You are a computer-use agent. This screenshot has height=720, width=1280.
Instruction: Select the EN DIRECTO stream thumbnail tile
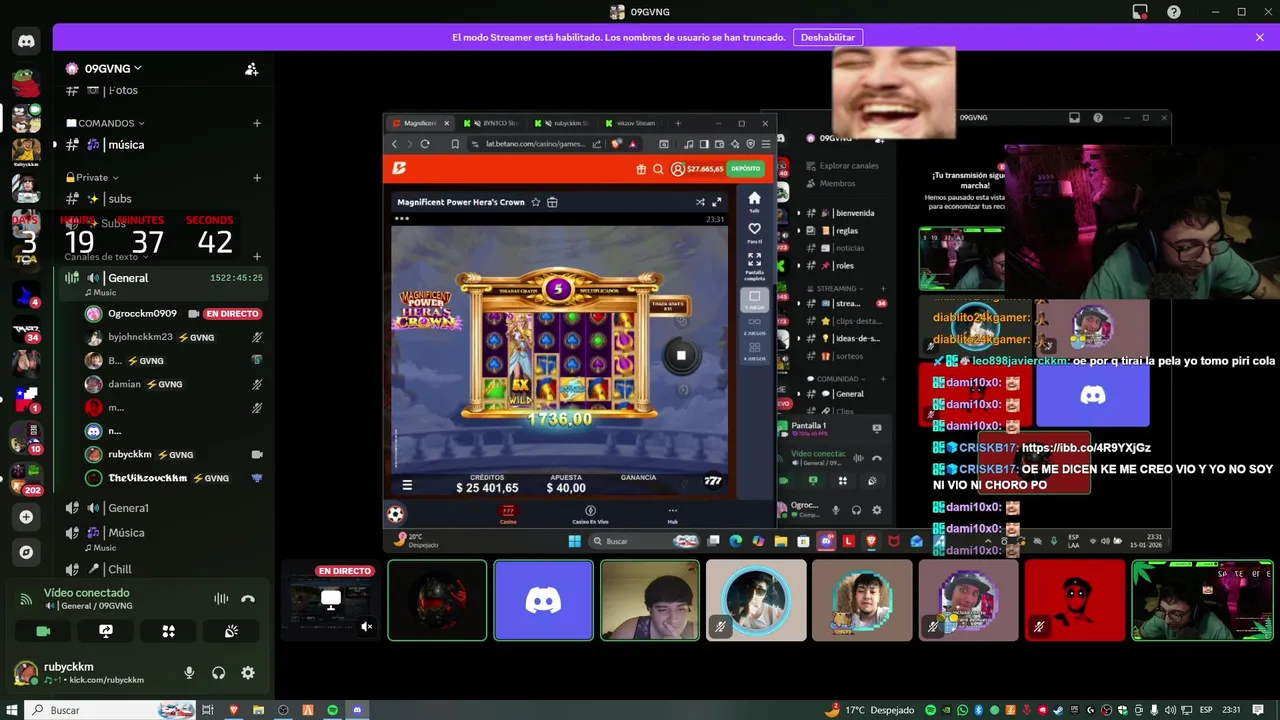331,600
